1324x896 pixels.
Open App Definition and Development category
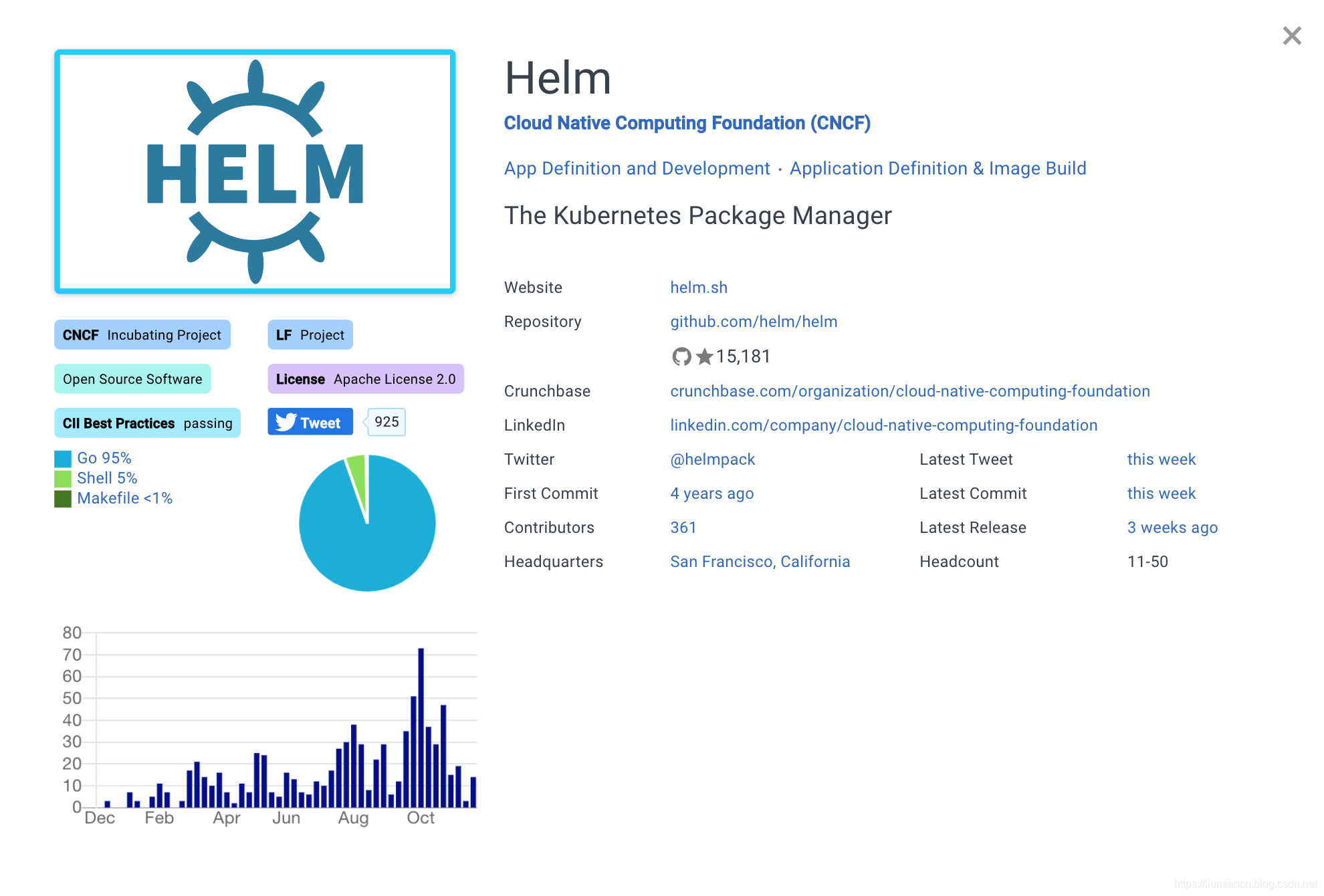coord(637,169)
